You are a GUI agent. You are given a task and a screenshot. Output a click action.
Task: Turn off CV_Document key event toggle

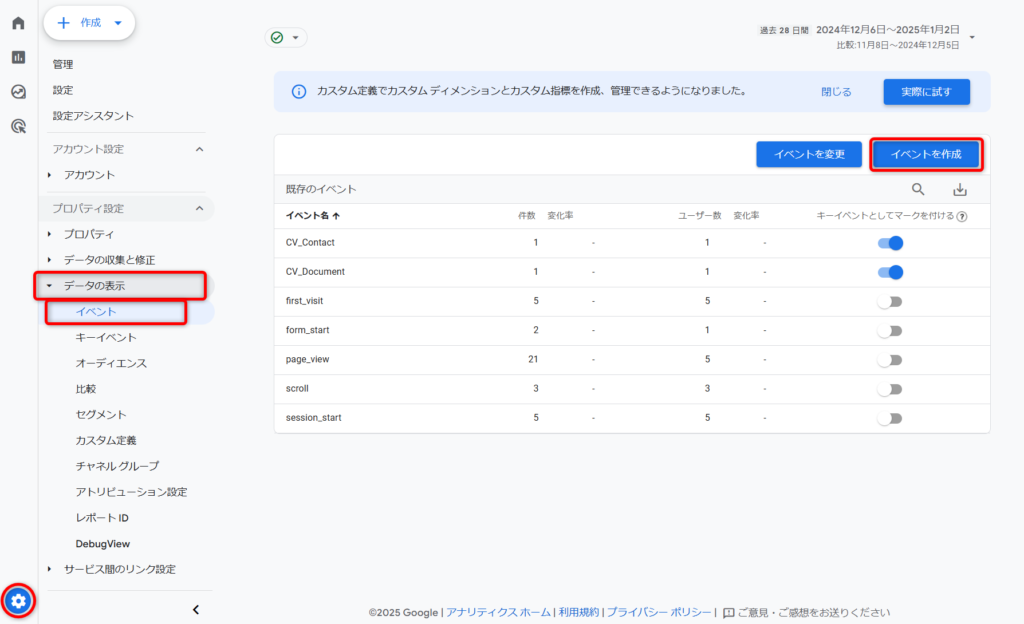click(x=890, y=272)
